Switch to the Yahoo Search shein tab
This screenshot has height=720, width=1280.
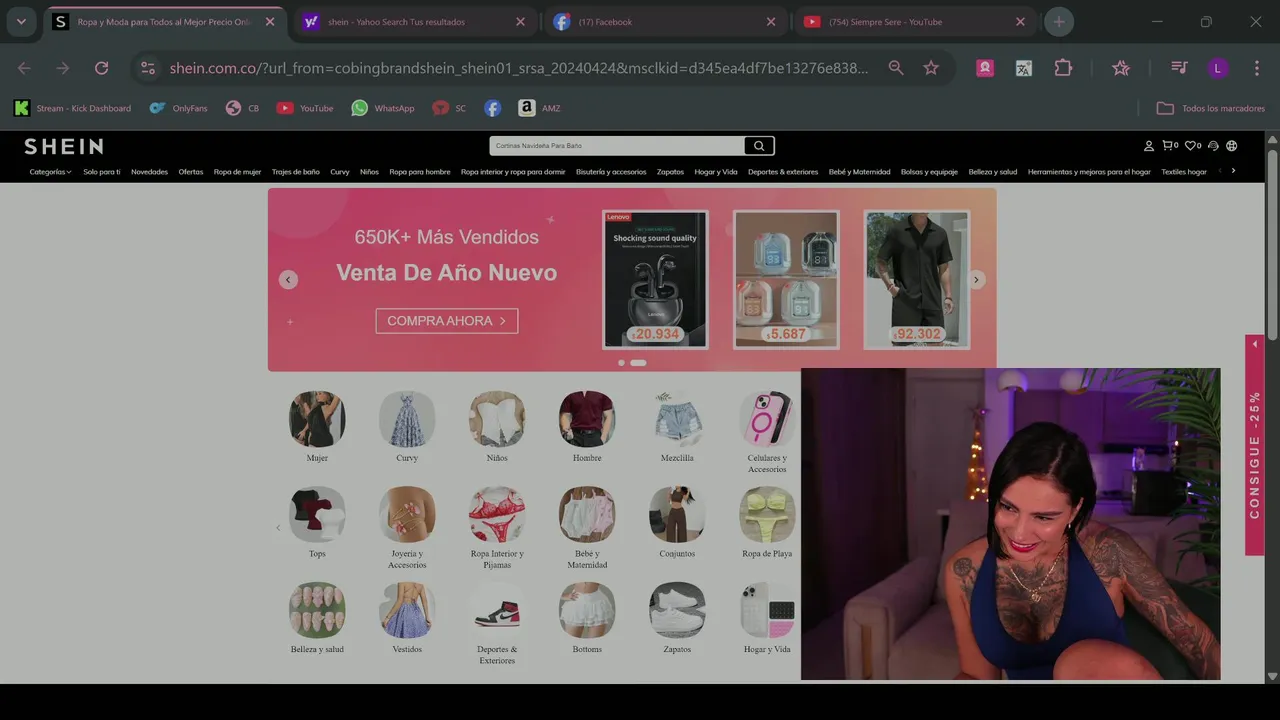415,22
